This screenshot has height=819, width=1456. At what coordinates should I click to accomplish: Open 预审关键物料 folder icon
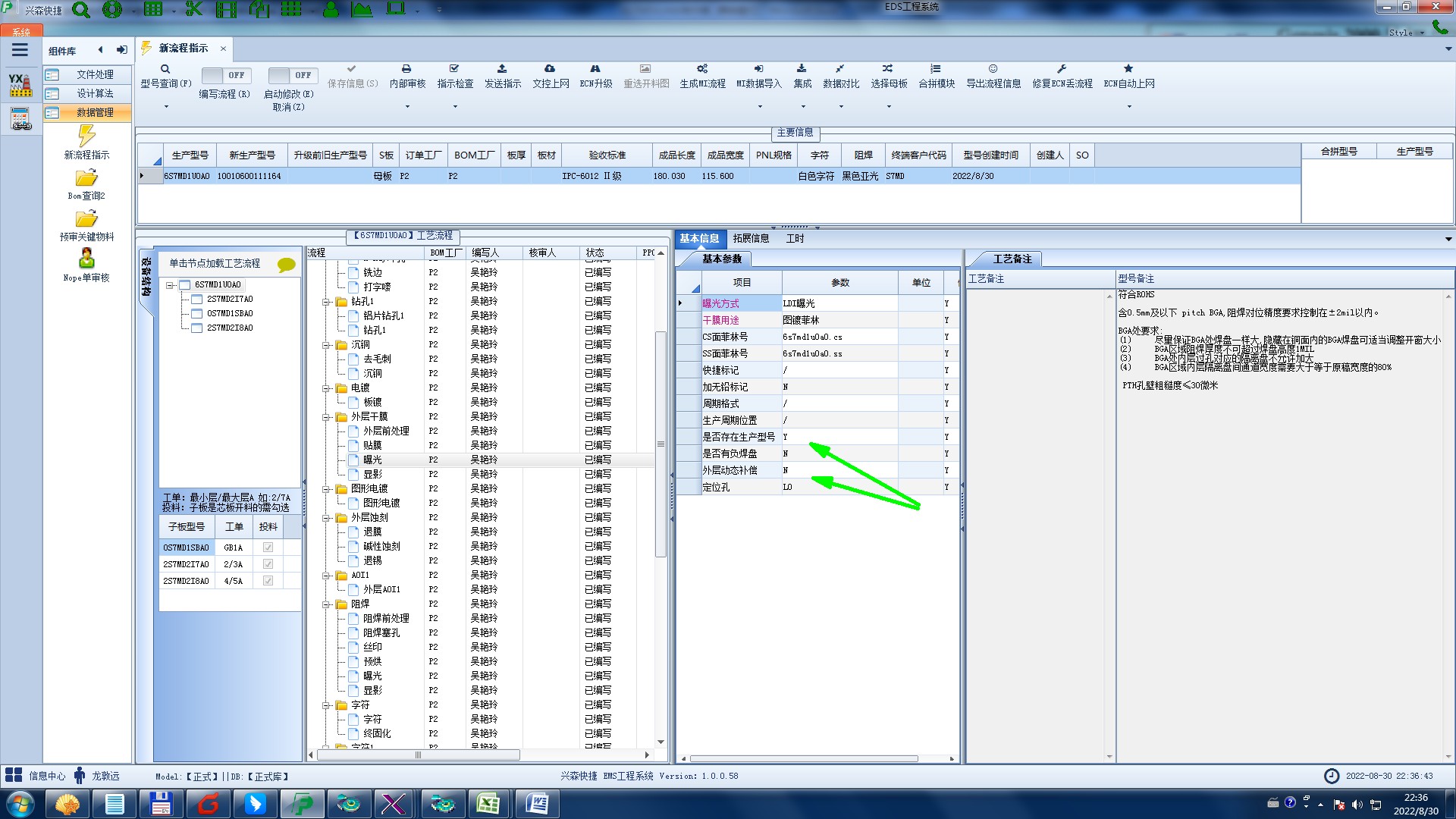[x=86, y=219]
